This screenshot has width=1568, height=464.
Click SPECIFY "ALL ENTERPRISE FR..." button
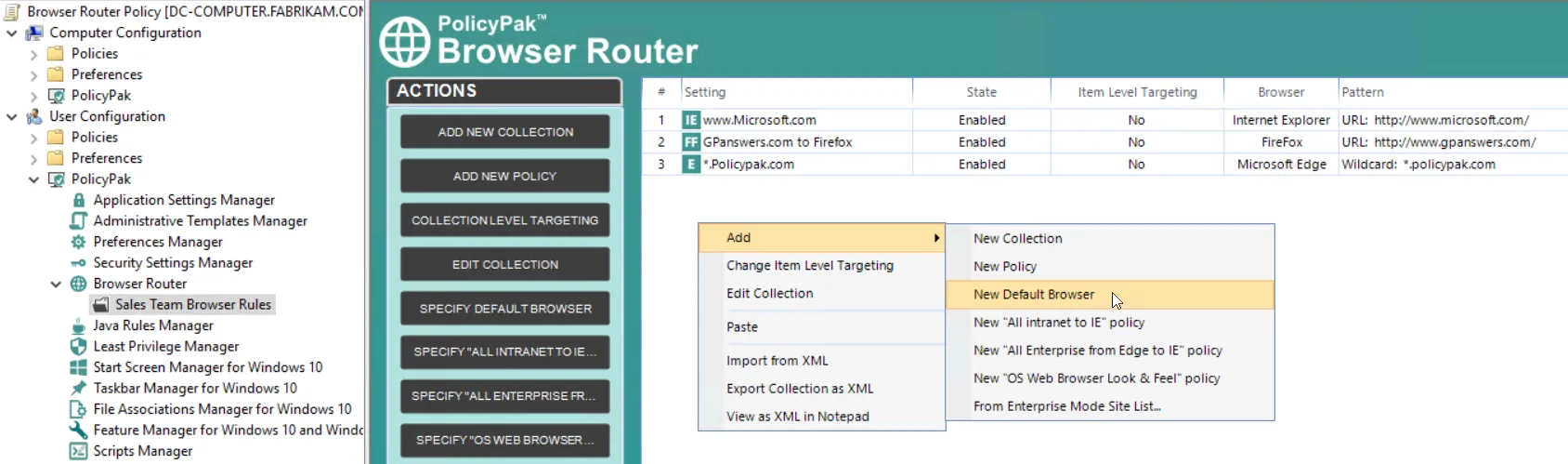point(505,396)
